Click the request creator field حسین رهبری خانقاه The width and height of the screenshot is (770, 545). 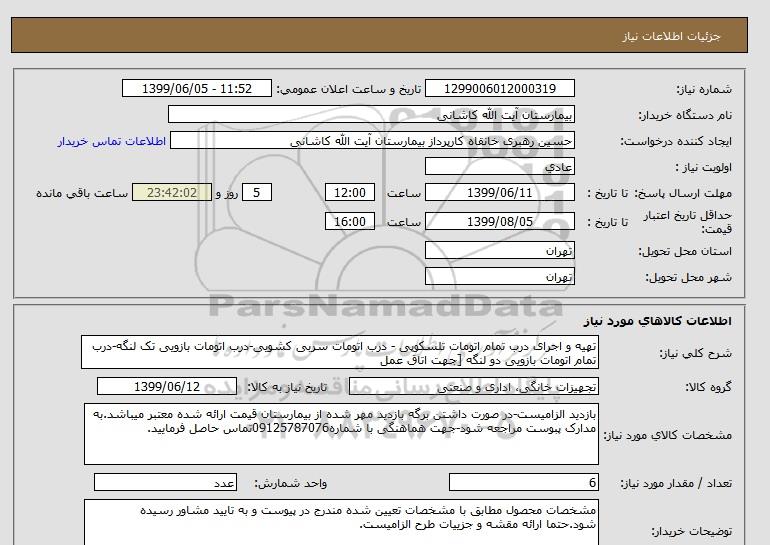pyautogui.click(x=372, y=141)
